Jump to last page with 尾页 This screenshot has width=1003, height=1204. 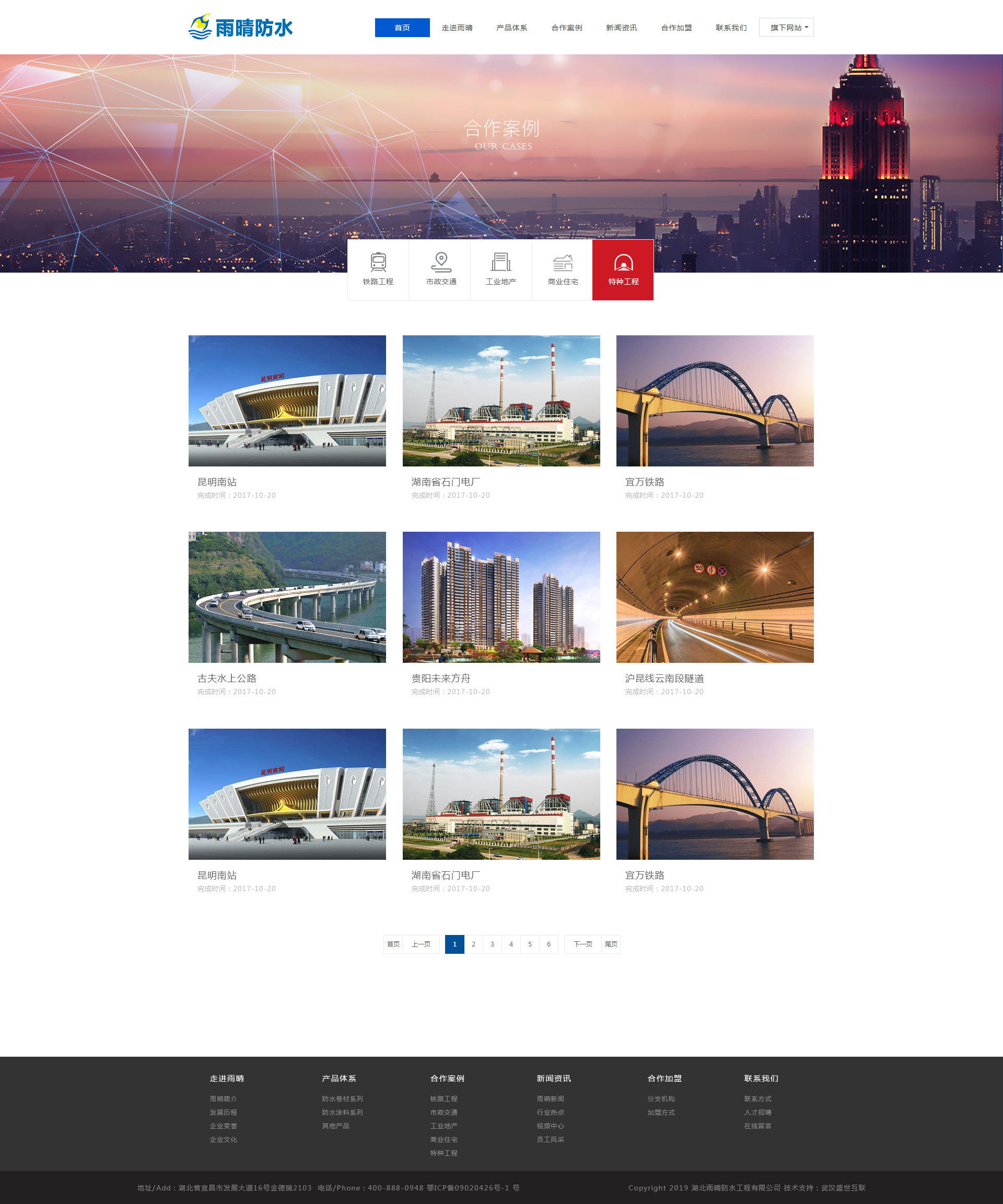coord(611,944)
